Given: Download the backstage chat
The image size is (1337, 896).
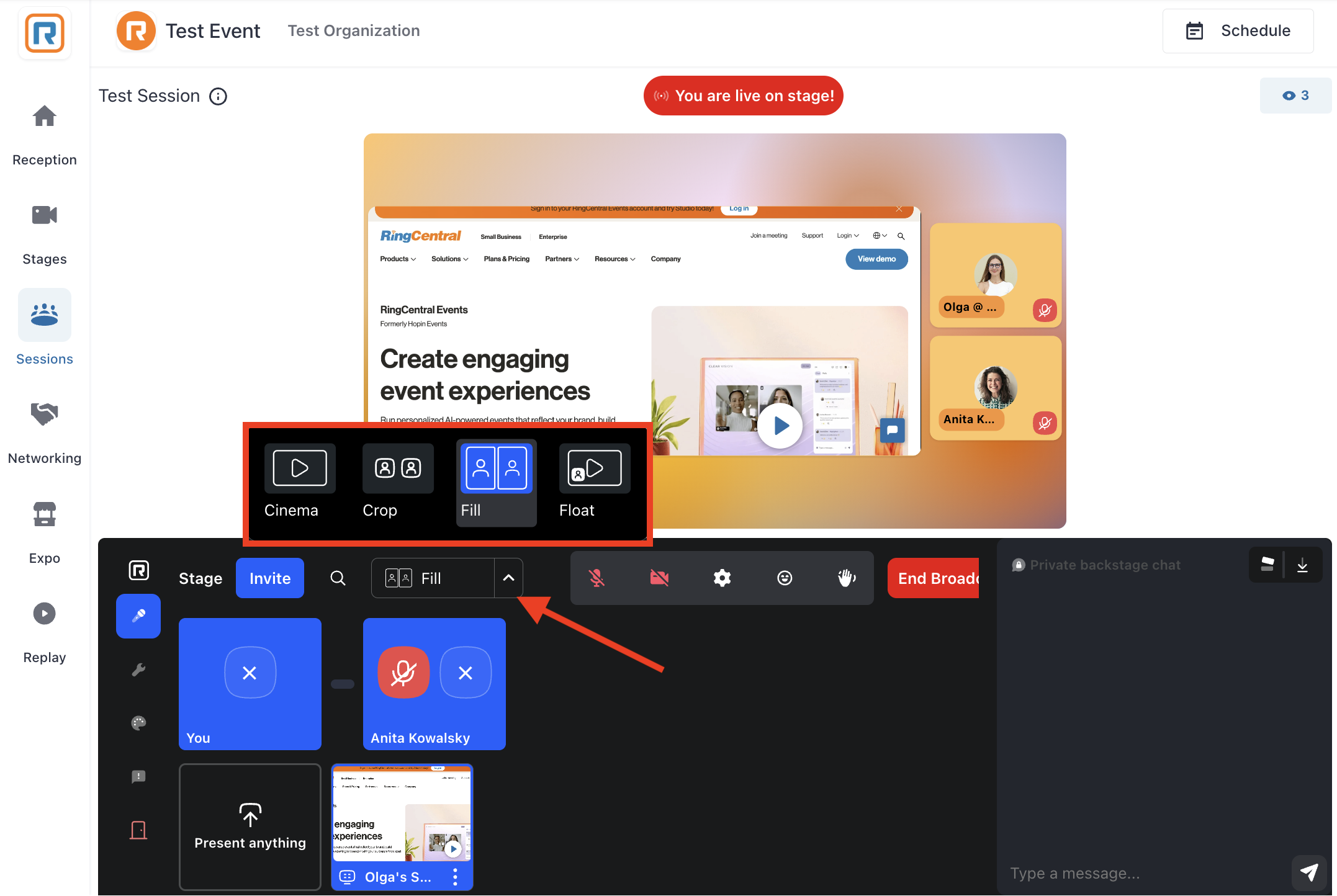Looking at the screenshot, I should click(1302, 565).
